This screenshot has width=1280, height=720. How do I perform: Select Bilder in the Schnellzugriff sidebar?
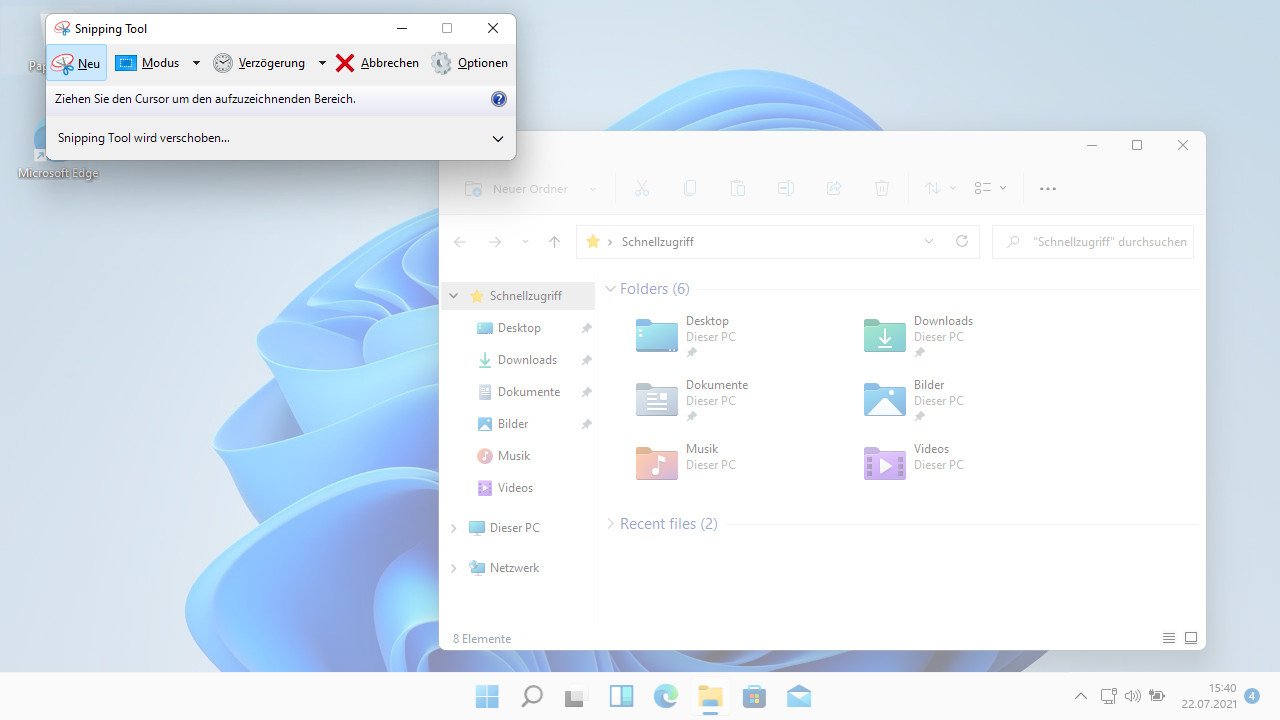click(x=513, y=423)
